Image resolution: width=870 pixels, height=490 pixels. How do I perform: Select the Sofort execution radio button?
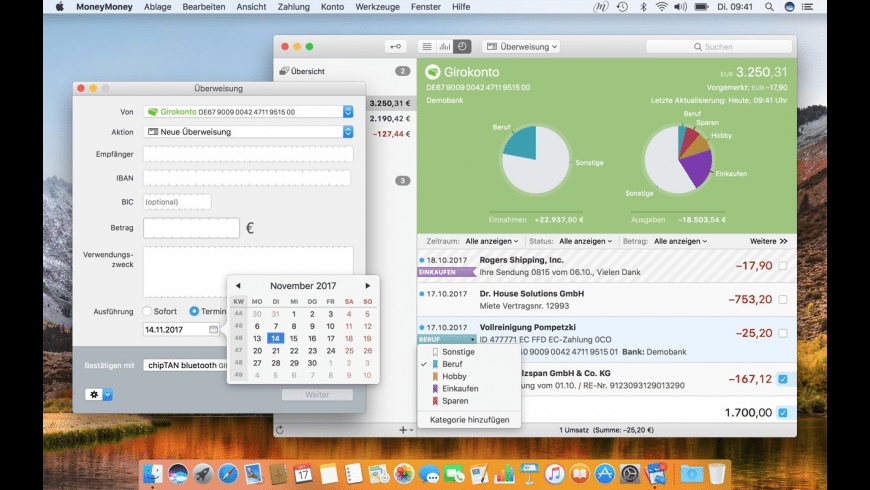pyautogui.click(x=147, y=311)
